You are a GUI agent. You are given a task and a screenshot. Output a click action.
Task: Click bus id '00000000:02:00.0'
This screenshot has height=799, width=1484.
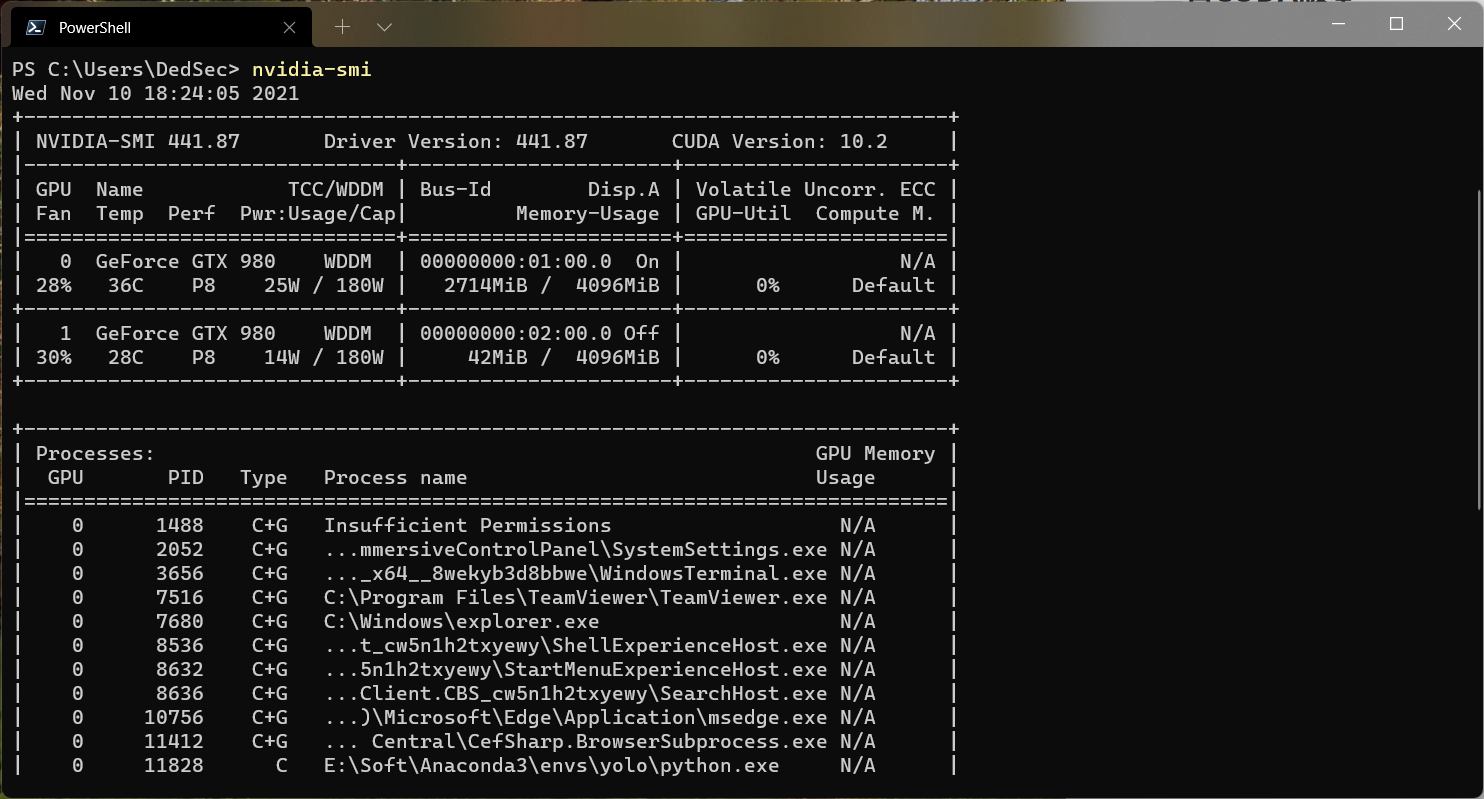pos(516,334)
